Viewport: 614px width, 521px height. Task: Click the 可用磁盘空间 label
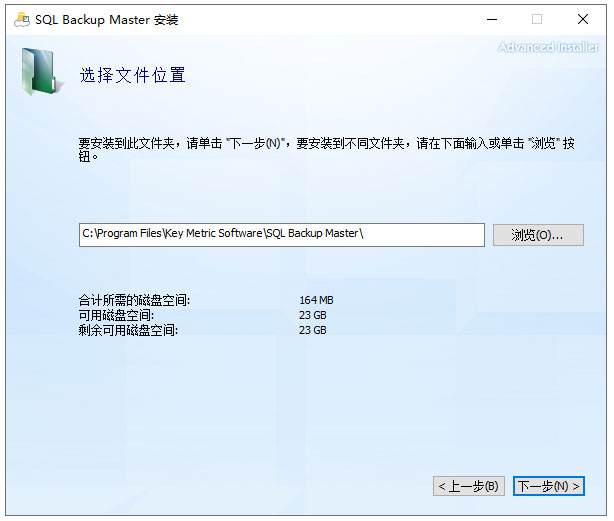116,315
